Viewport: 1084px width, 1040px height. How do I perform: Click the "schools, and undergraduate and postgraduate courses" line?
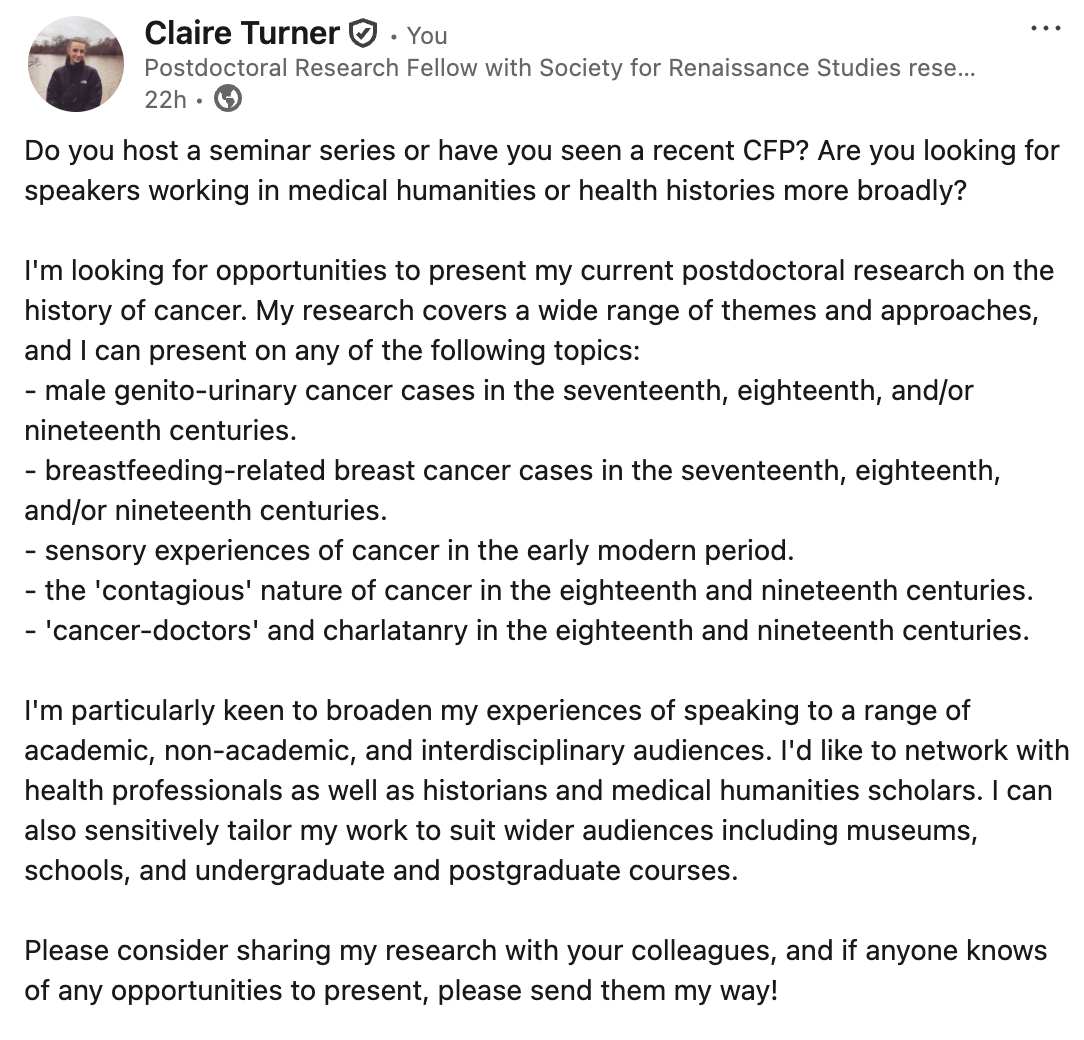coord(381,870)
